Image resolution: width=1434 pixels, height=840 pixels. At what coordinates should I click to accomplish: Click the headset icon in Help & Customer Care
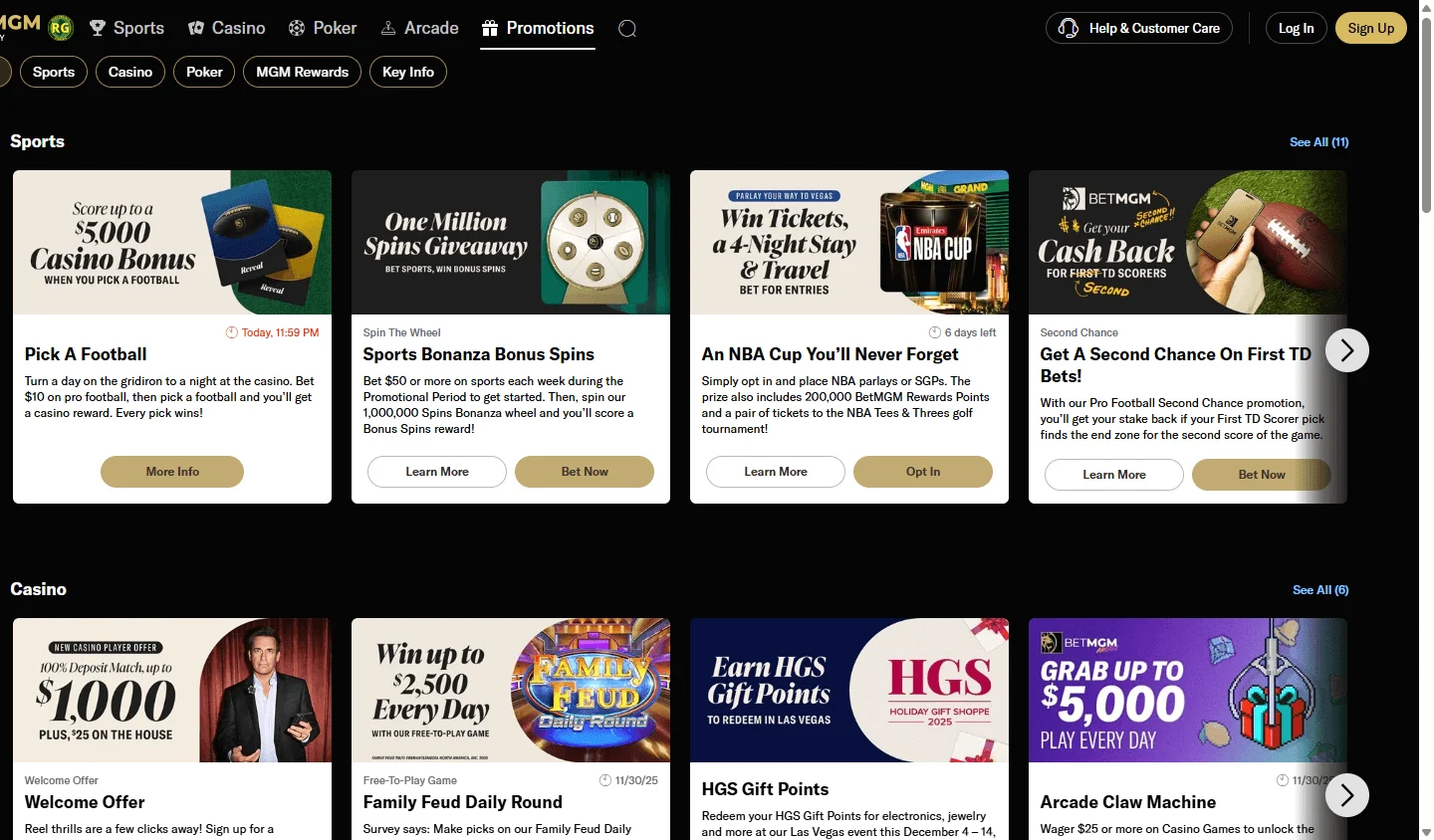pos(1069,28)
